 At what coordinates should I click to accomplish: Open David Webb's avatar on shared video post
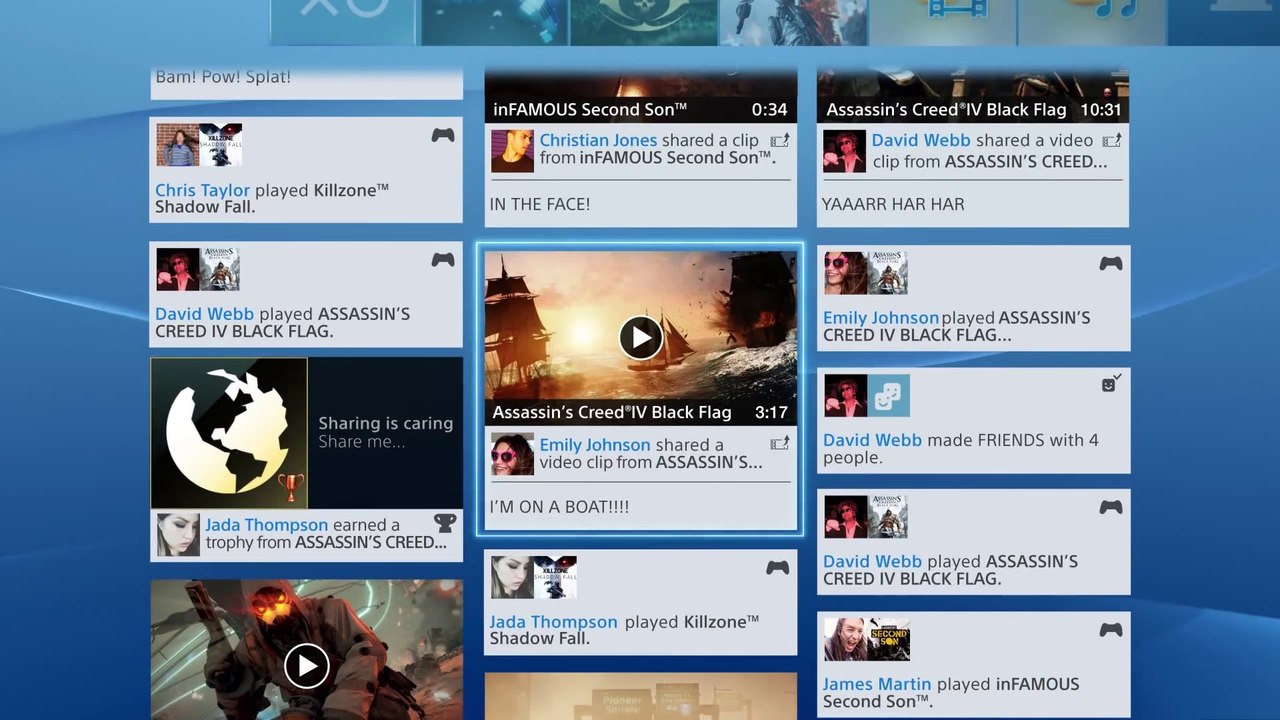[844, 151]
